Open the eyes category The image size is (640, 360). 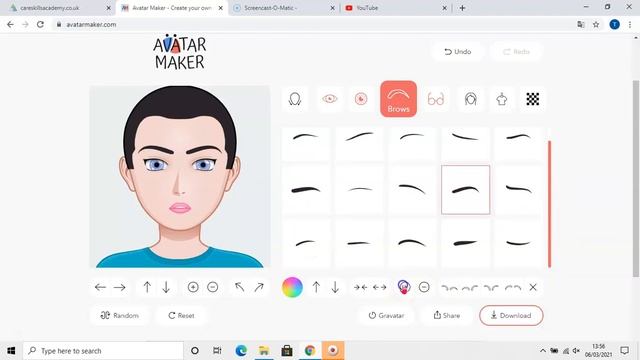pyautogui.click(x=329, y=99)
